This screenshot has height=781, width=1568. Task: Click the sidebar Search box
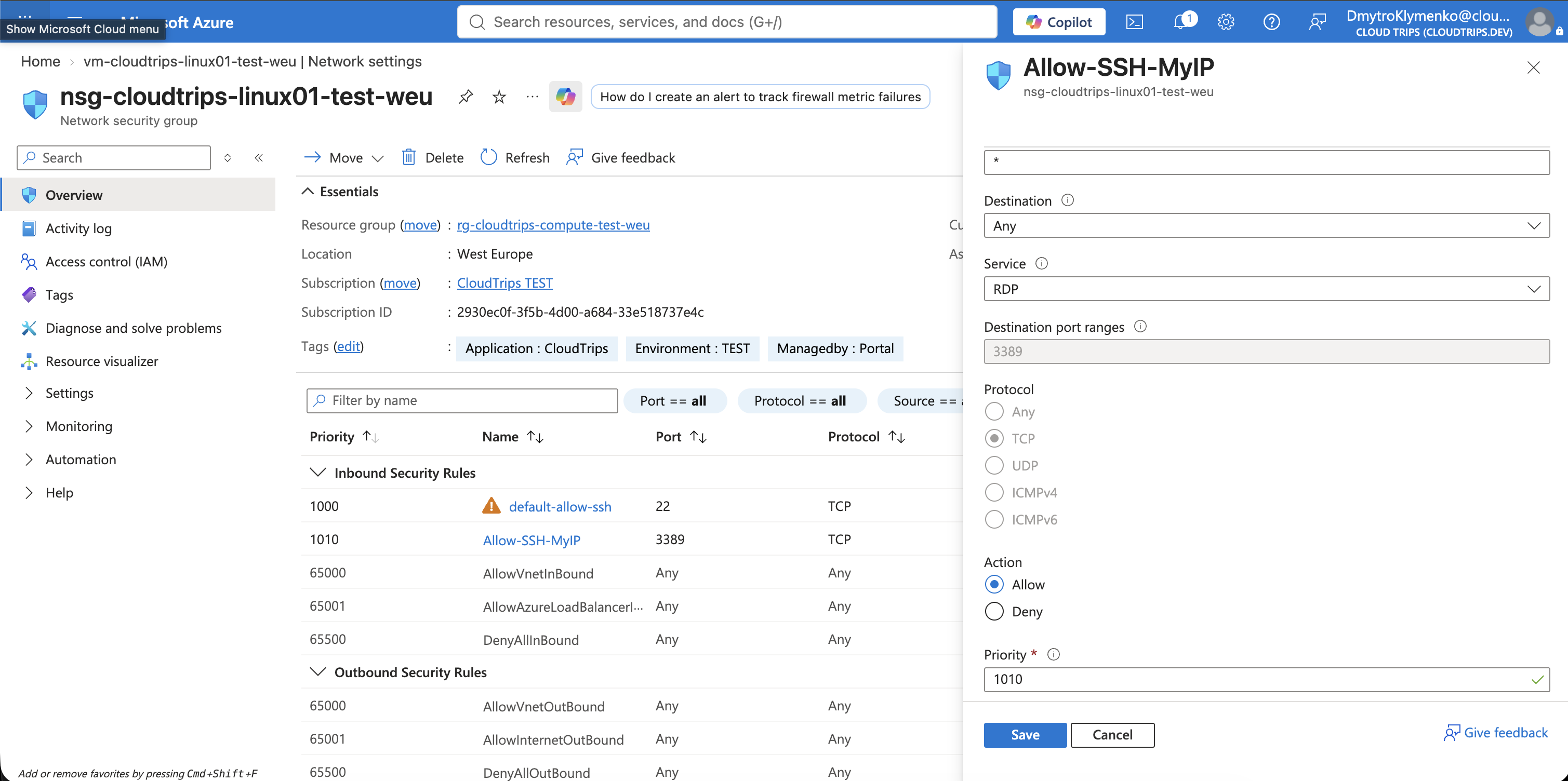[114, 158]
